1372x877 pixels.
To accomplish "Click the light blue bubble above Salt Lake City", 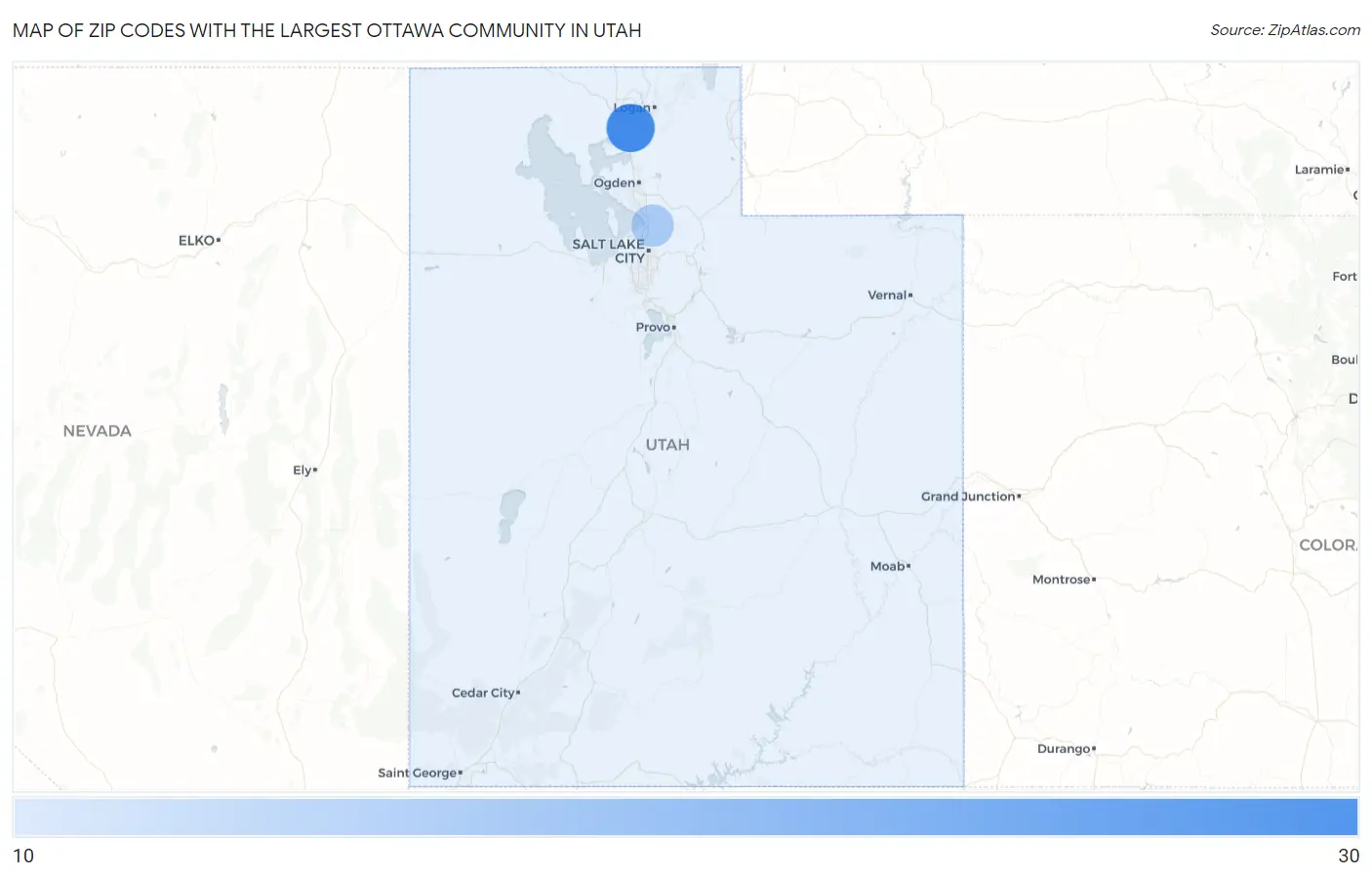I will tap(653, 225).
